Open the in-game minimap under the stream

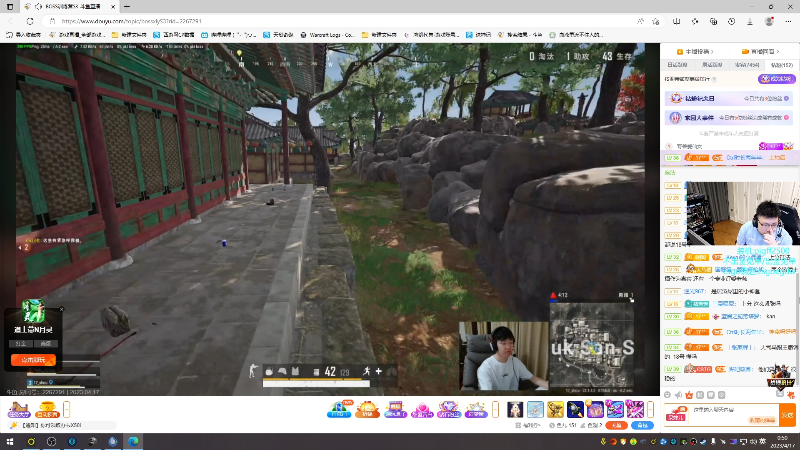[591, 345]
